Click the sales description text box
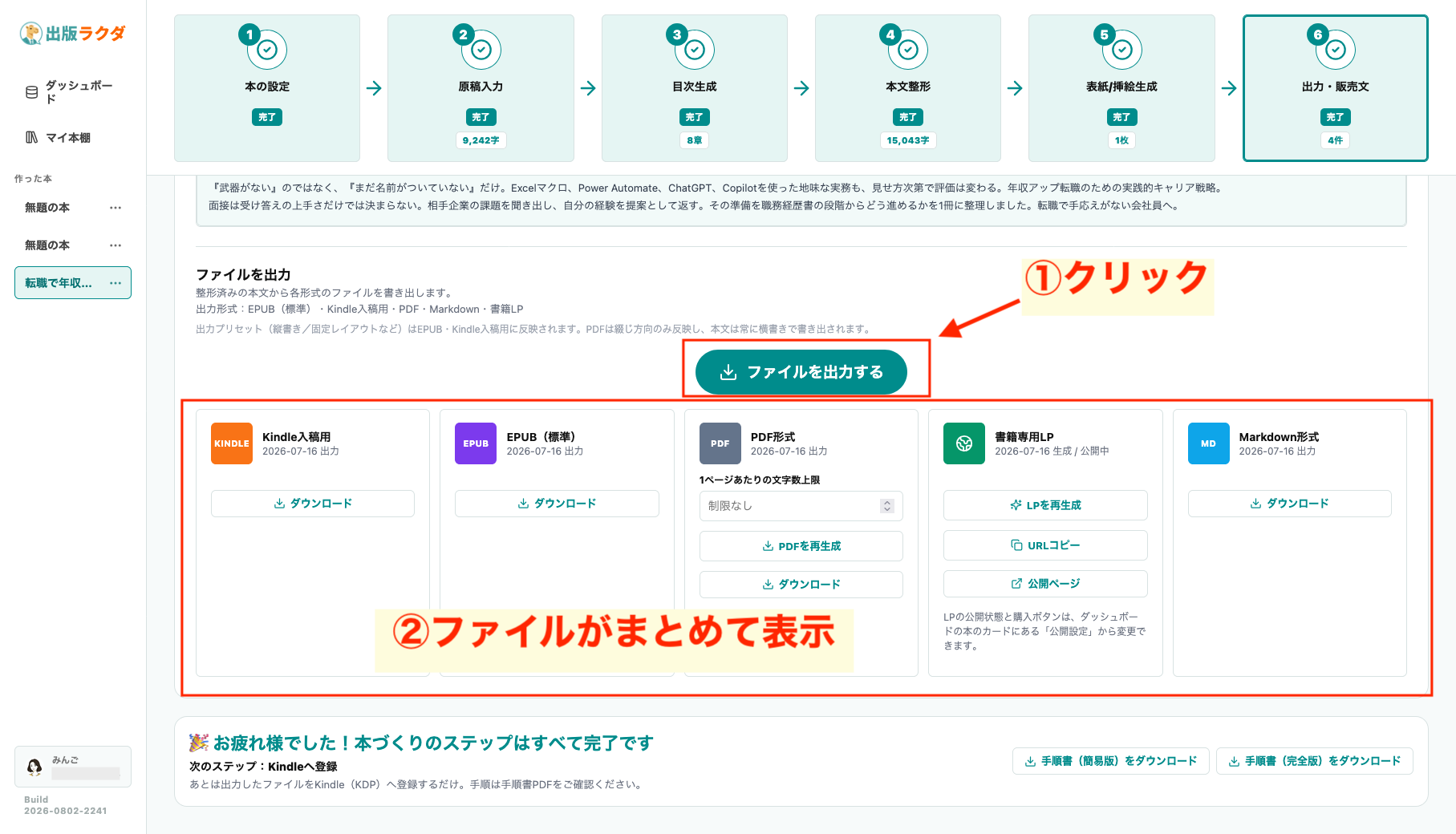1456x834 pixels. [x=801, y=200]
